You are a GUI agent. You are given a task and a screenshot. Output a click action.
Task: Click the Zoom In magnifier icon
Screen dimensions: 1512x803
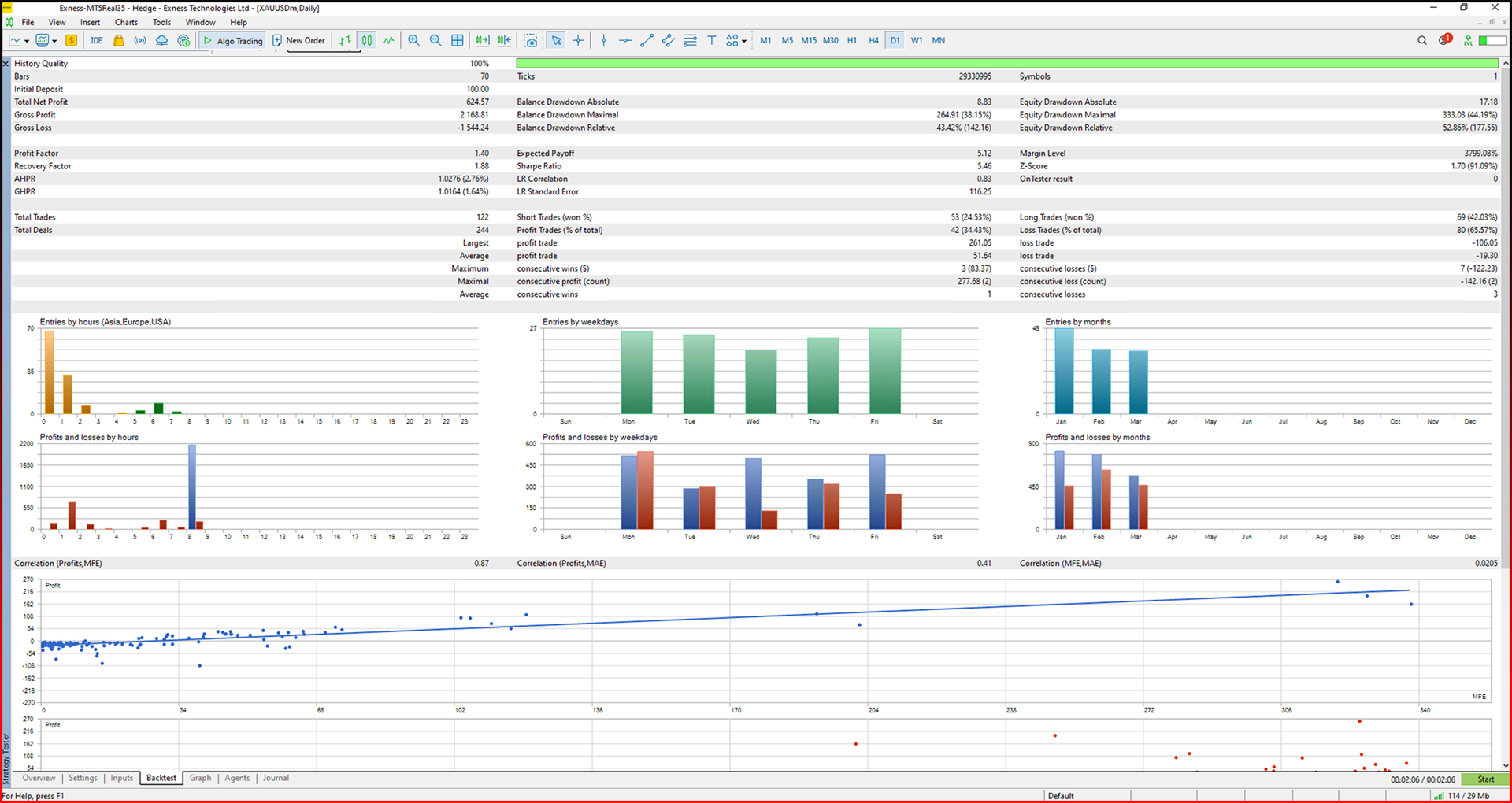point(413,41)
